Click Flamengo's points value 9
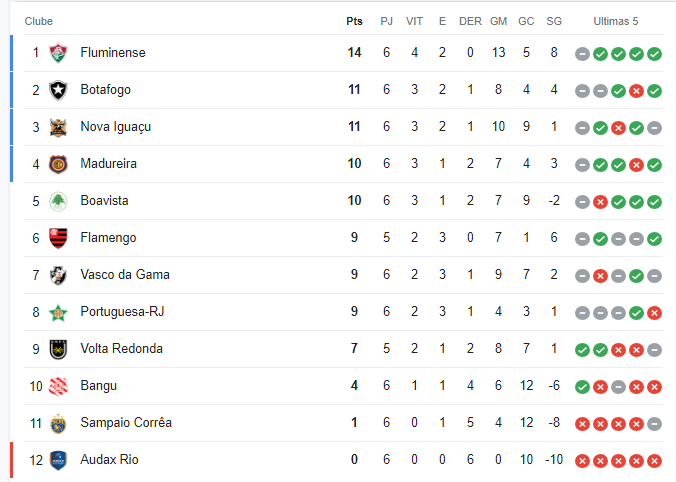Screen dimensions: 676x482 pos(354,238)
